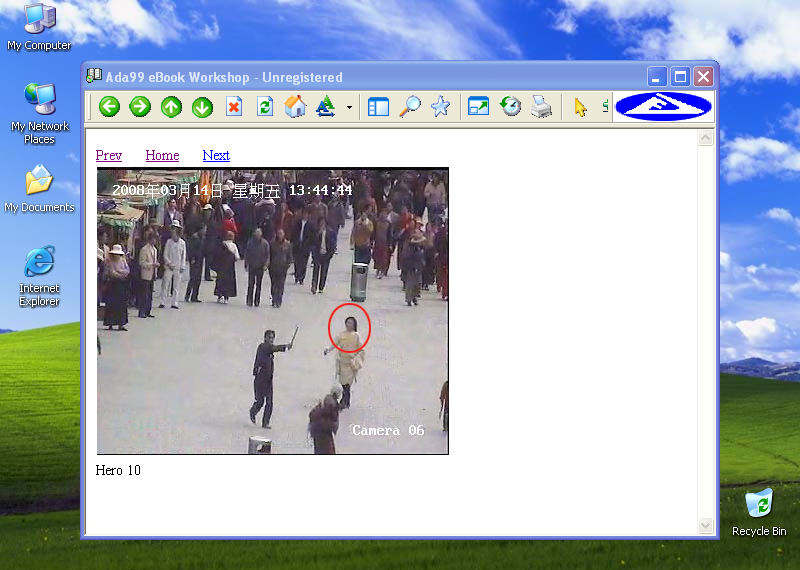Open favorites with the star icon
Viewport: 800px width, 570px height.
click(x=440, y=107)
